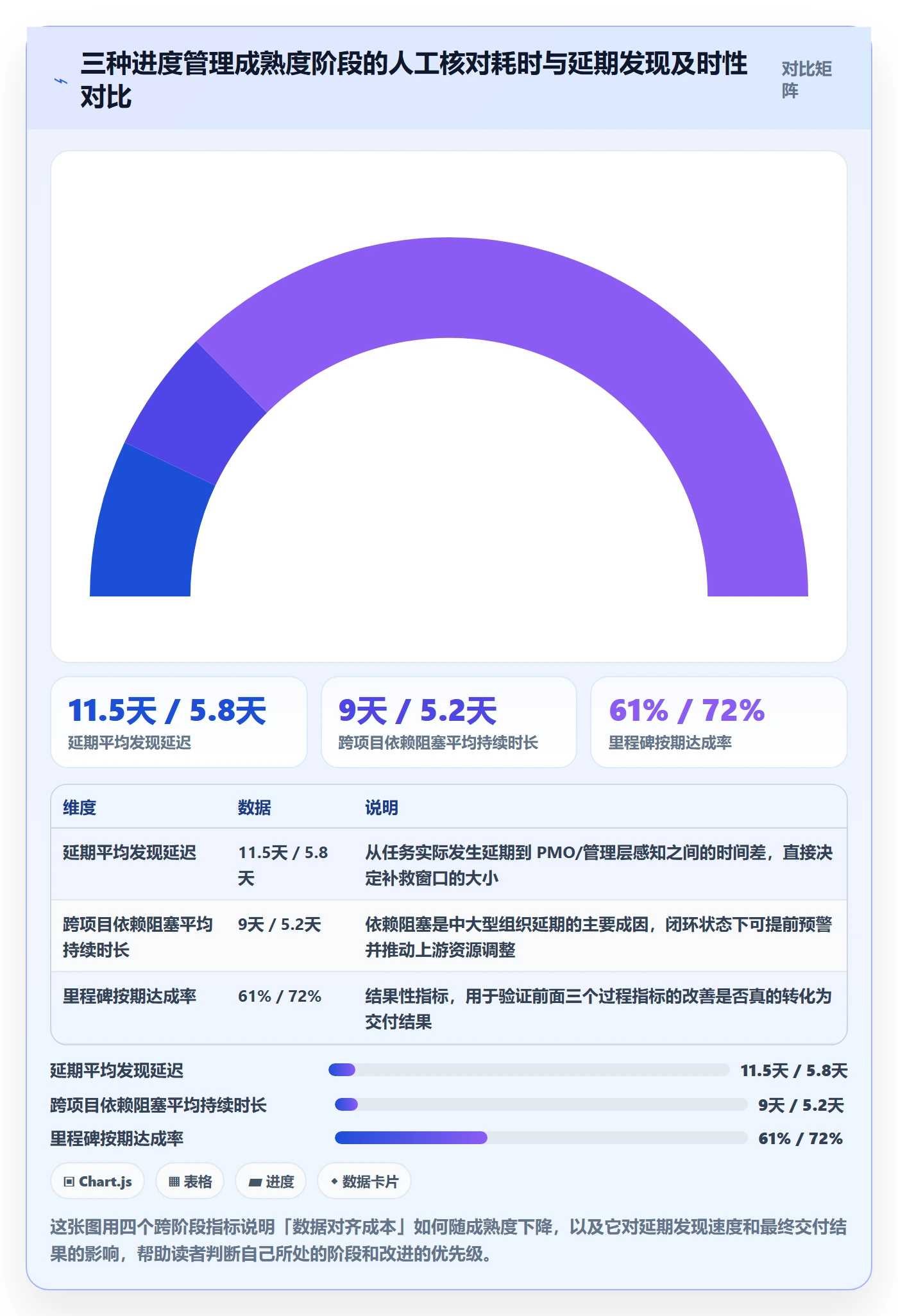Click the 11.5天 / 5.8天 data card
Viewport: 898px width, 1316px height.
[179, 722]
